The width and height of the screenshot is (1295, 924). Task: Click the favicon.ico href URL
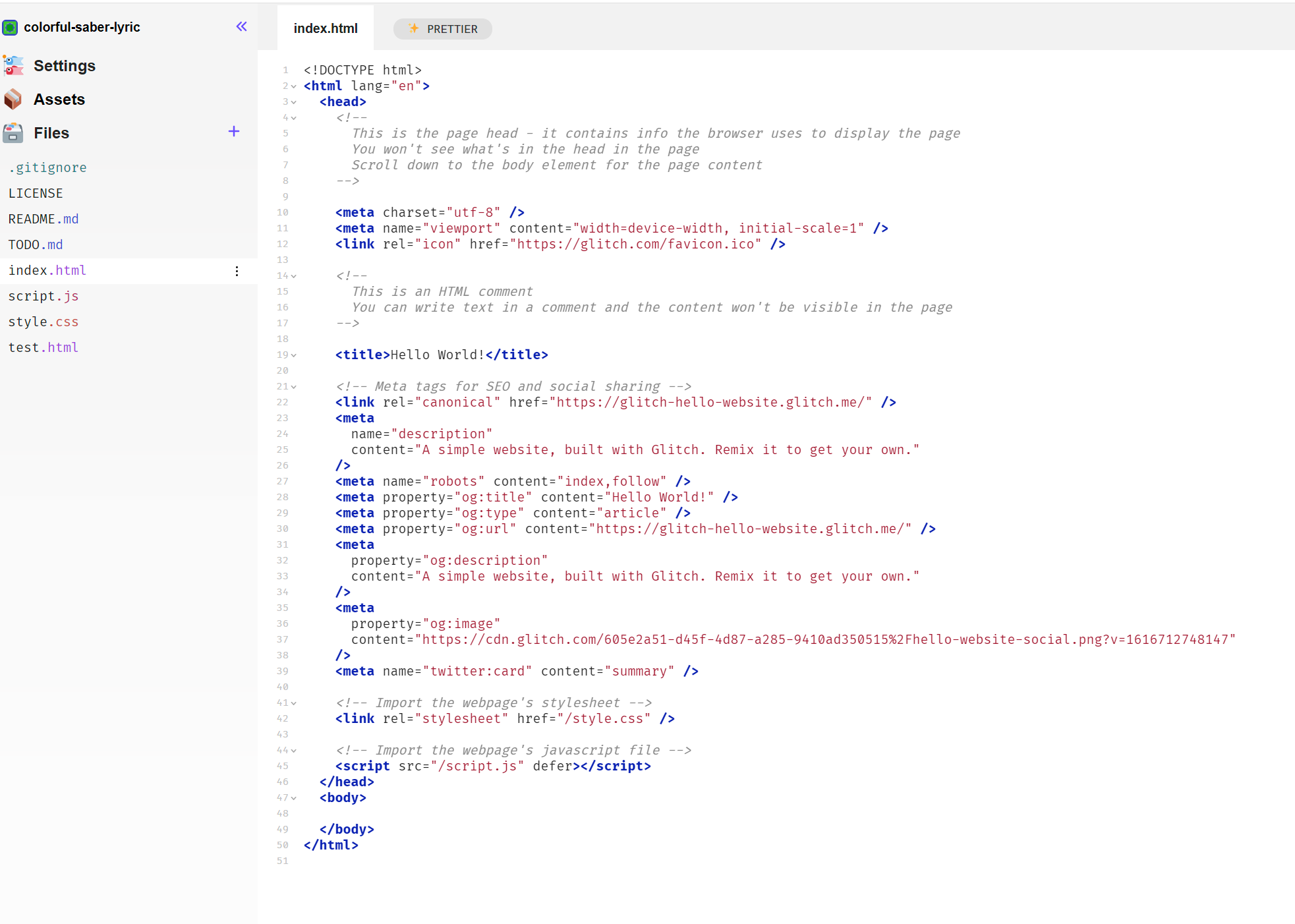click(x=635, y=244)
